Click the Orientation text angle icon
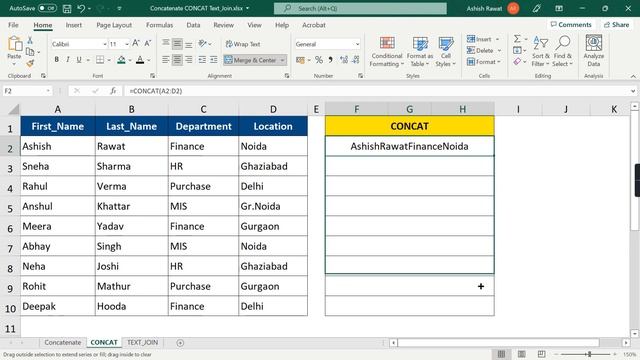640x360 pixels. (202, 43)
